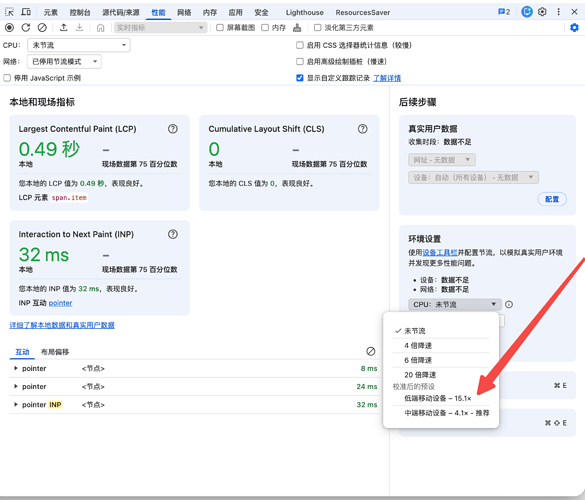Switch to the 源代码/来源 tab
This screenshot has height=500, width=585.
point(121,12)
